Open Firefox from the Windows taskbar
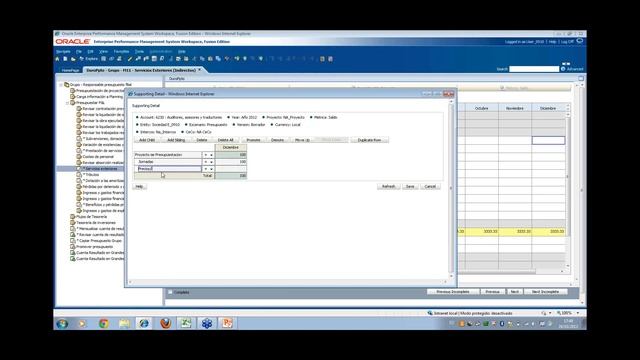This screenshot has width=640, height=360. pos(165,323)
